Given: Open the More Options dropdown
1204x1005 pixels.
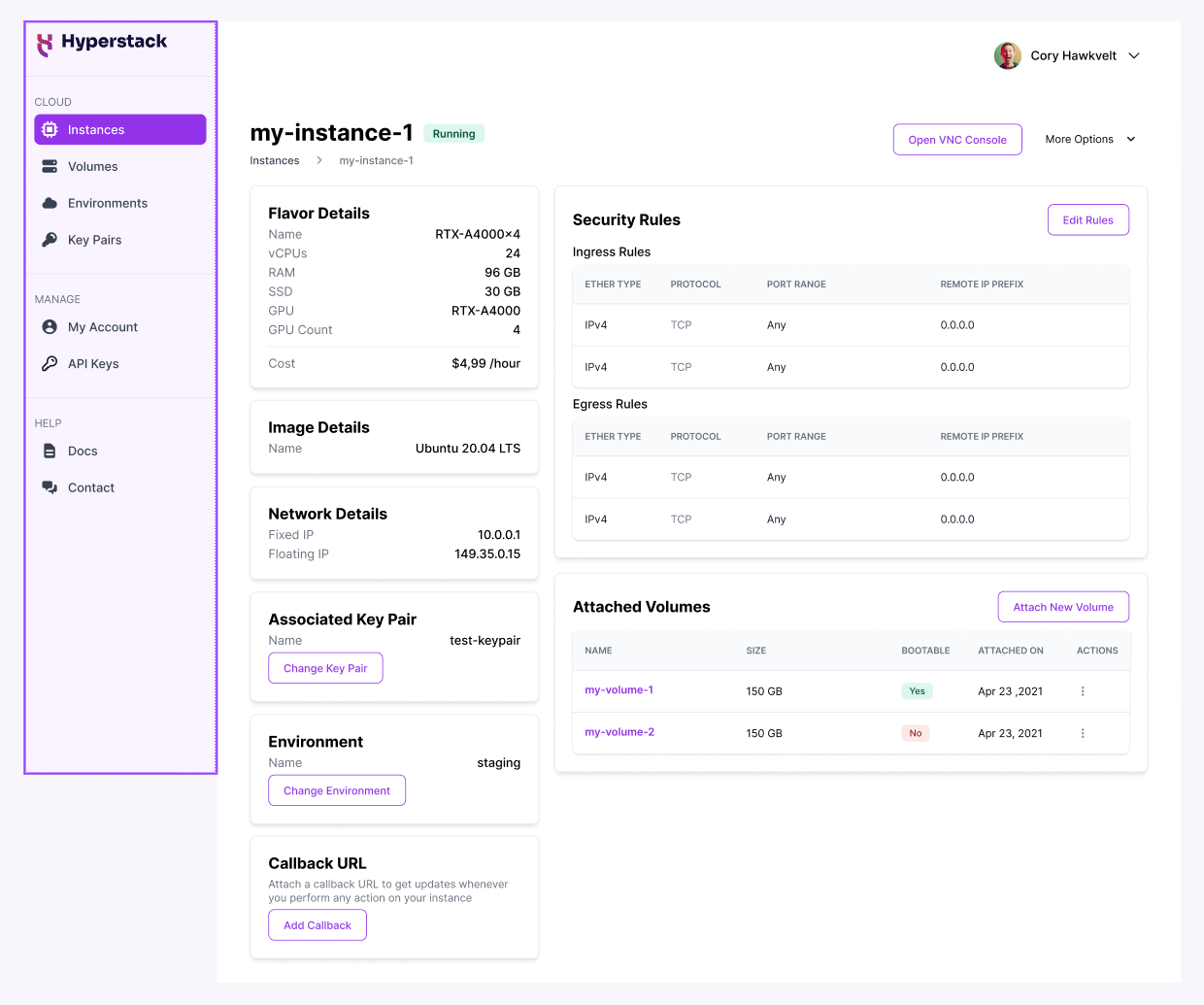Looking at the screenshot, I should click(x=1089, y=139).
